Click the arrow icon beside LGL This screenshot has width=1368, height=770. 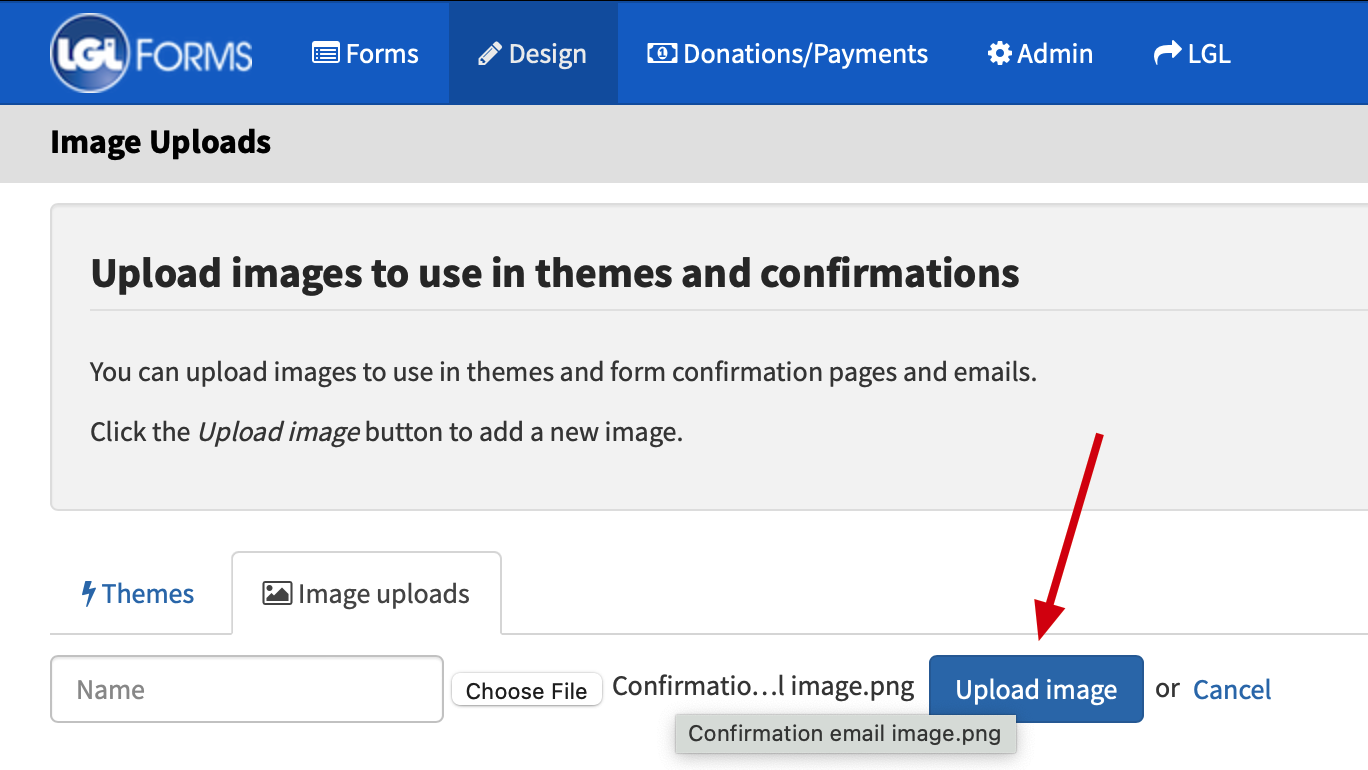pyautogui.click(x=1167, y=53)
